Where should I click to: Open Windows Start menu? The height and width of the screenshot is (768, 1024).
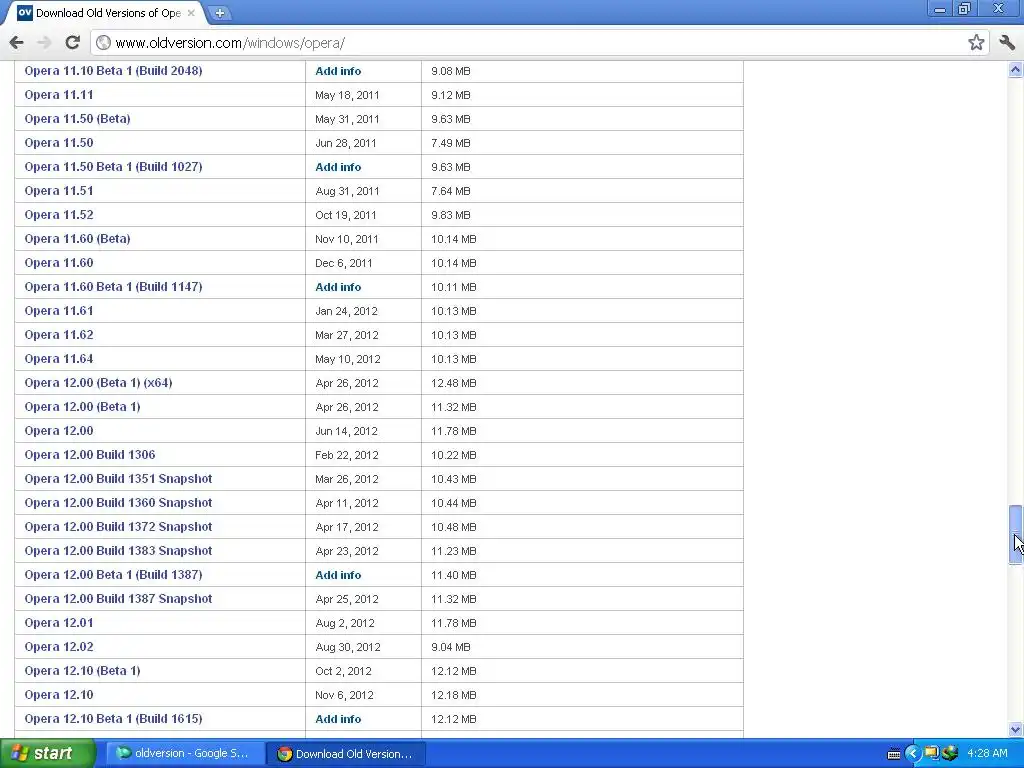tap(47, 754)
